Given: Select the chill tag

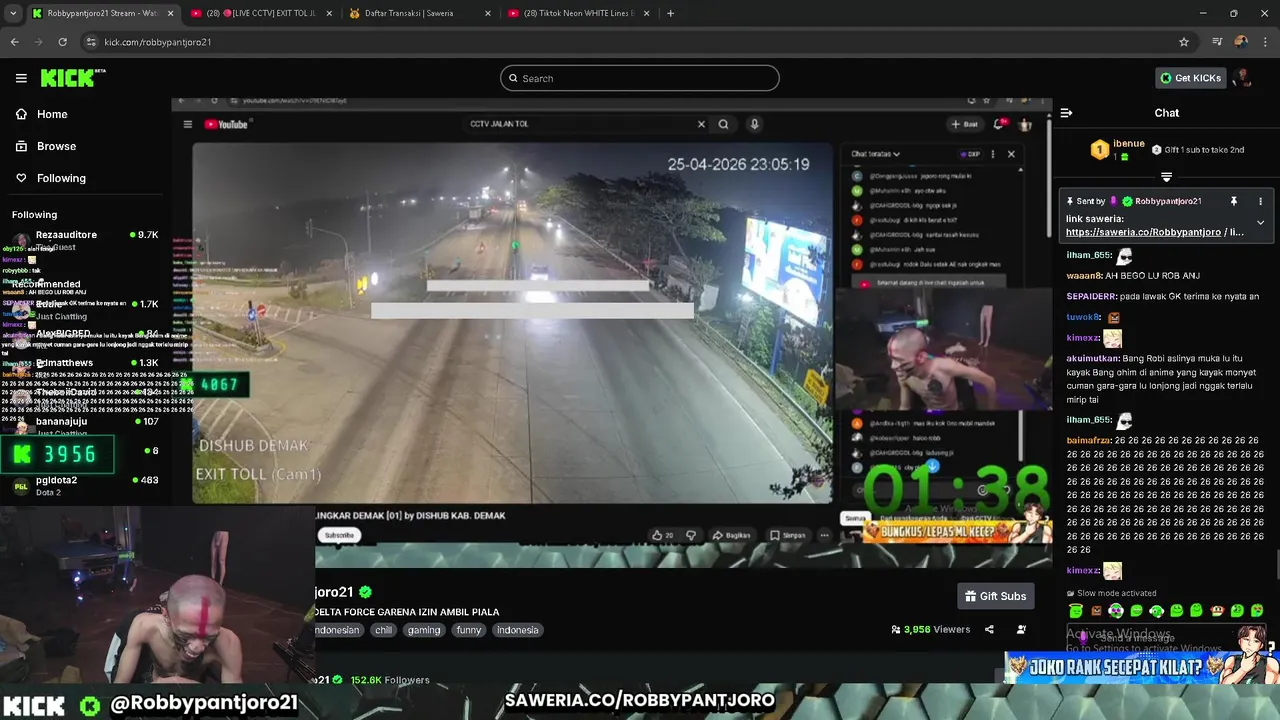Looking at the screenshot, I should tap(383, 630).
